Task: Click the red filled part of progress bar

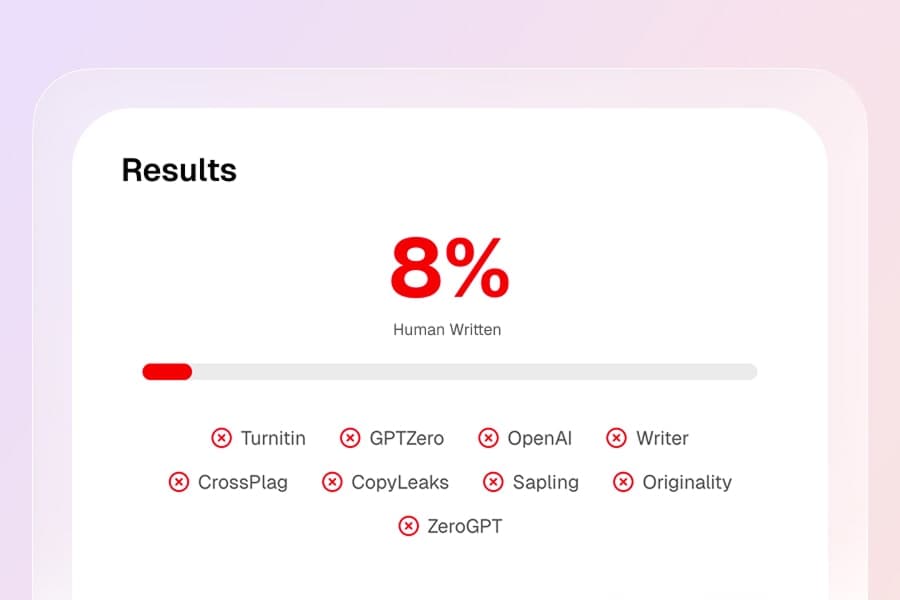Action: tap(167, 372)
